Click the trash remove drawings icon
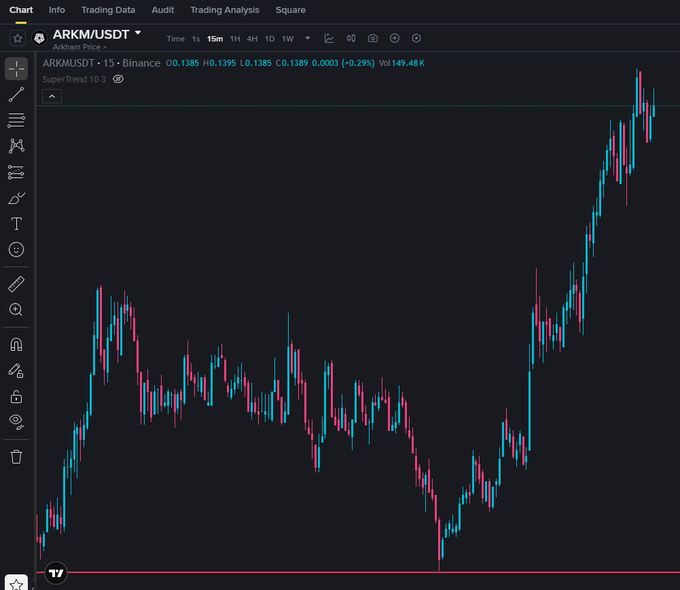The image size is (680, 590). click(x=16, y=457)
